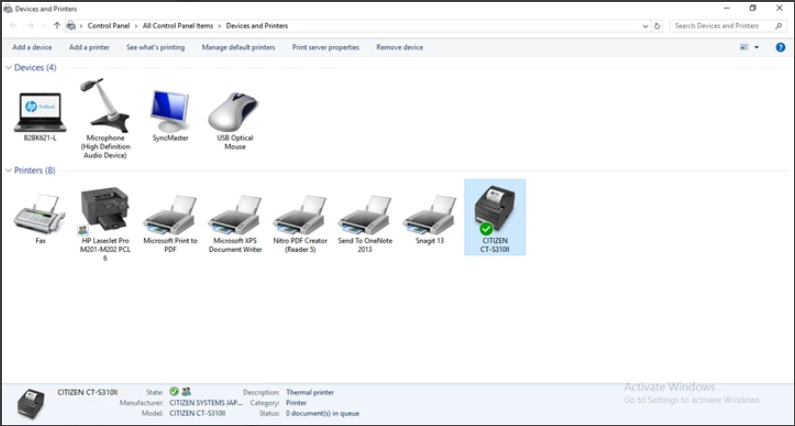Click CITIZEN CT-S310II name in details pane
Viewport: 795px width, 426px height.
[88, 392]
